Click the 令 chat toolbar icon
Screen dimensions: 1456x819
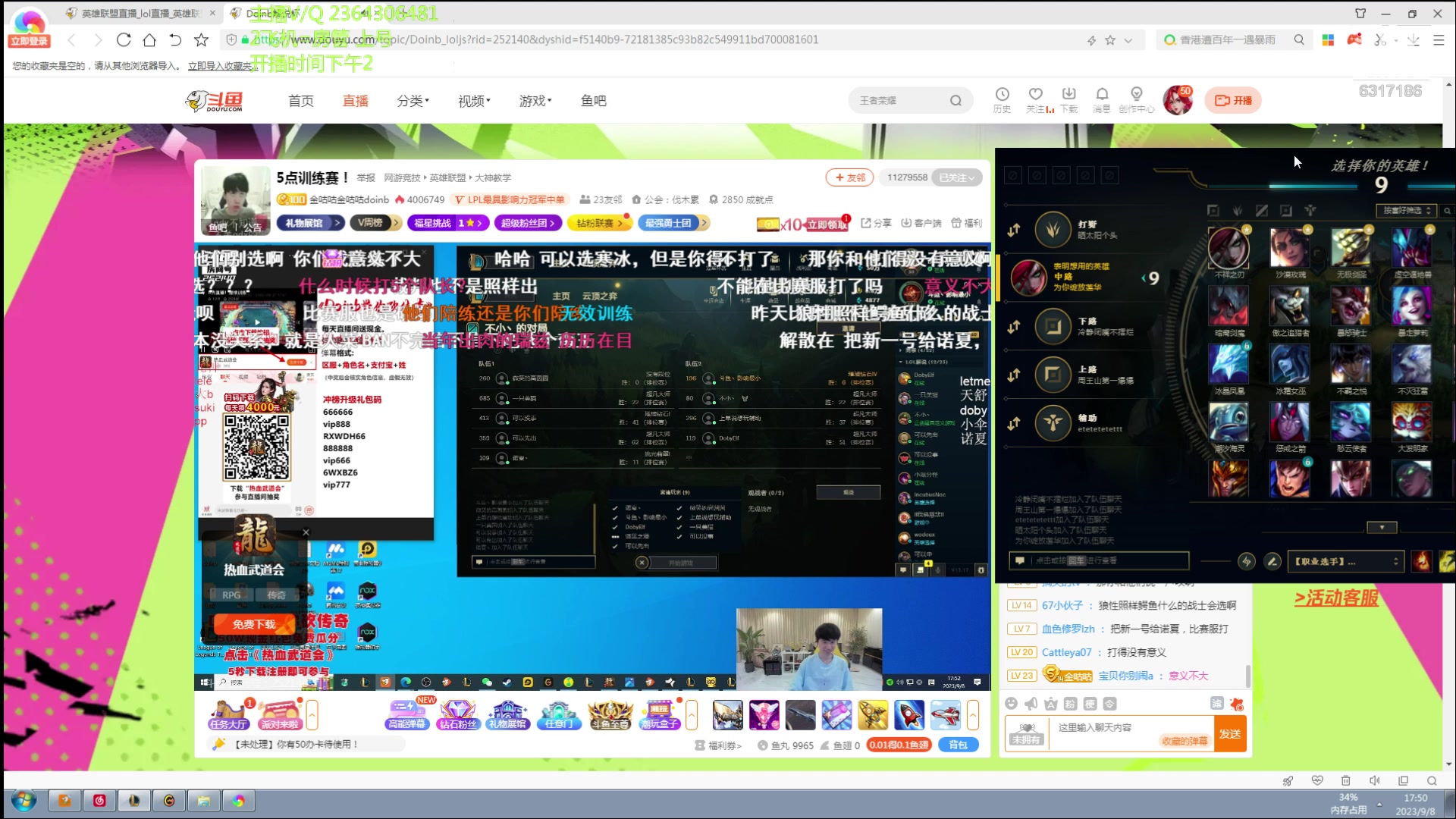tap(1109, 704)
